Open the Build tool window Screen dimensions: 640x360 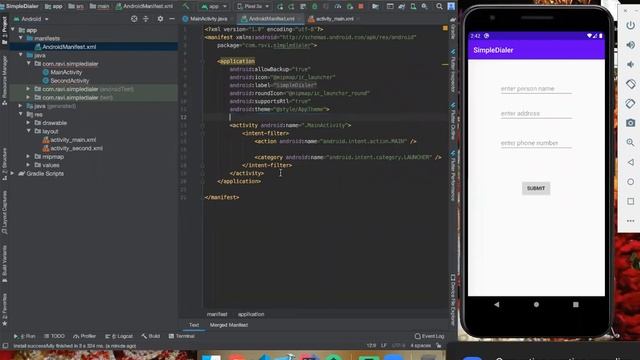[151, 336]
